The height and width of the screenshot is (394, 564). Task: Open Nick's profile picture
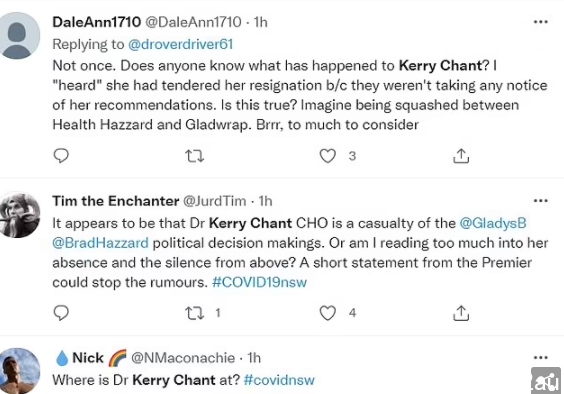19,371
